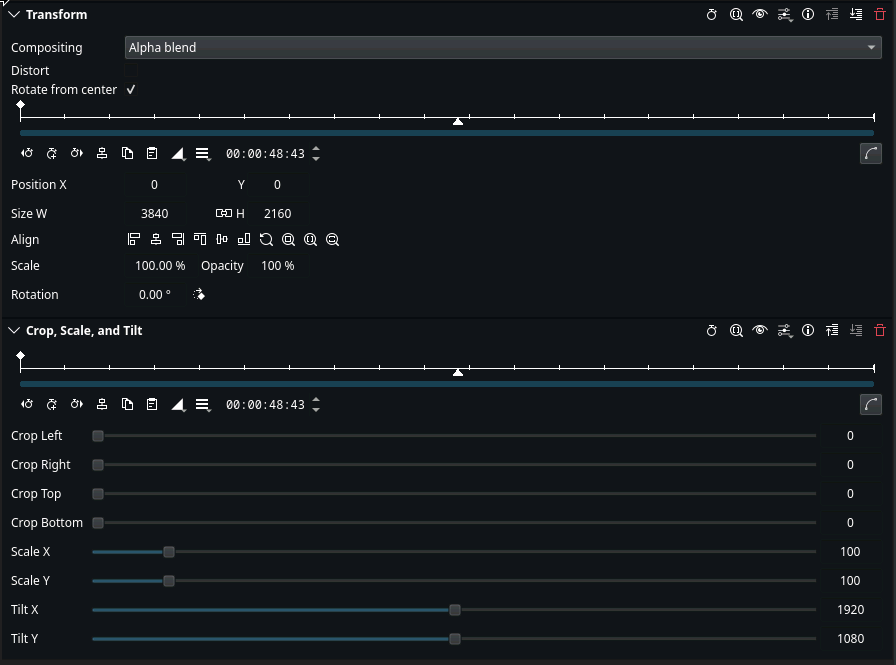Uncheck Rotate from center
The image size is (896, 665).
click(131, 90)
